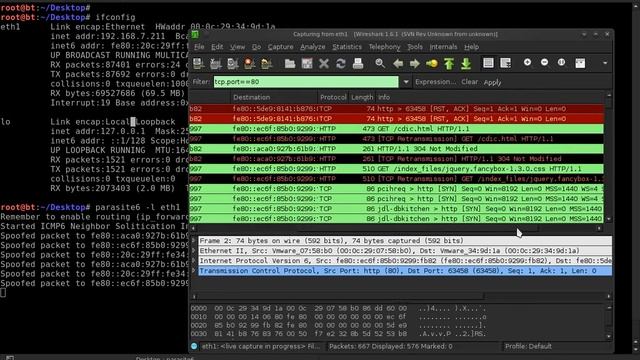Select the green 304 Not Modified packet
The width and height of the screenshot is (640, 360).
[396, 149]
